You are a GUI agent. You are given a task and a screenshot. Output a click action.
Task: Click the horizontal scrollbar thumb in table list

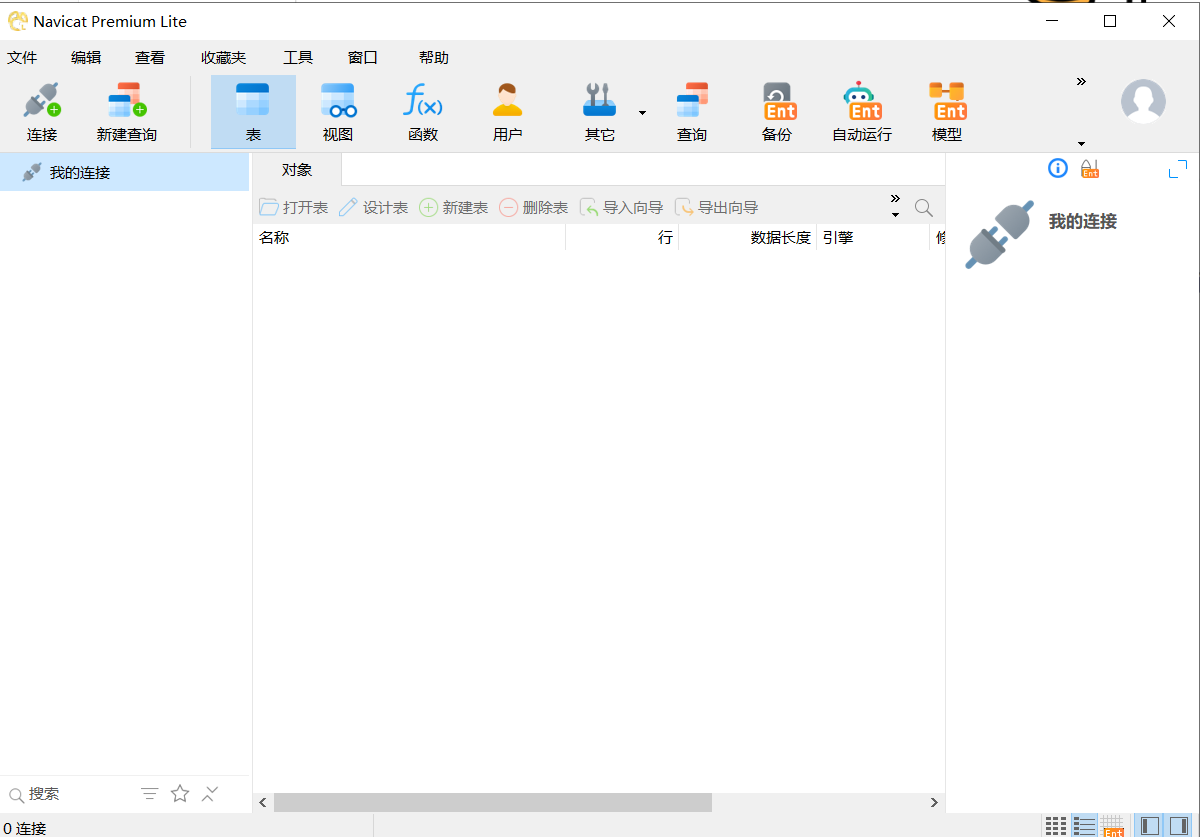pos(492,803)
